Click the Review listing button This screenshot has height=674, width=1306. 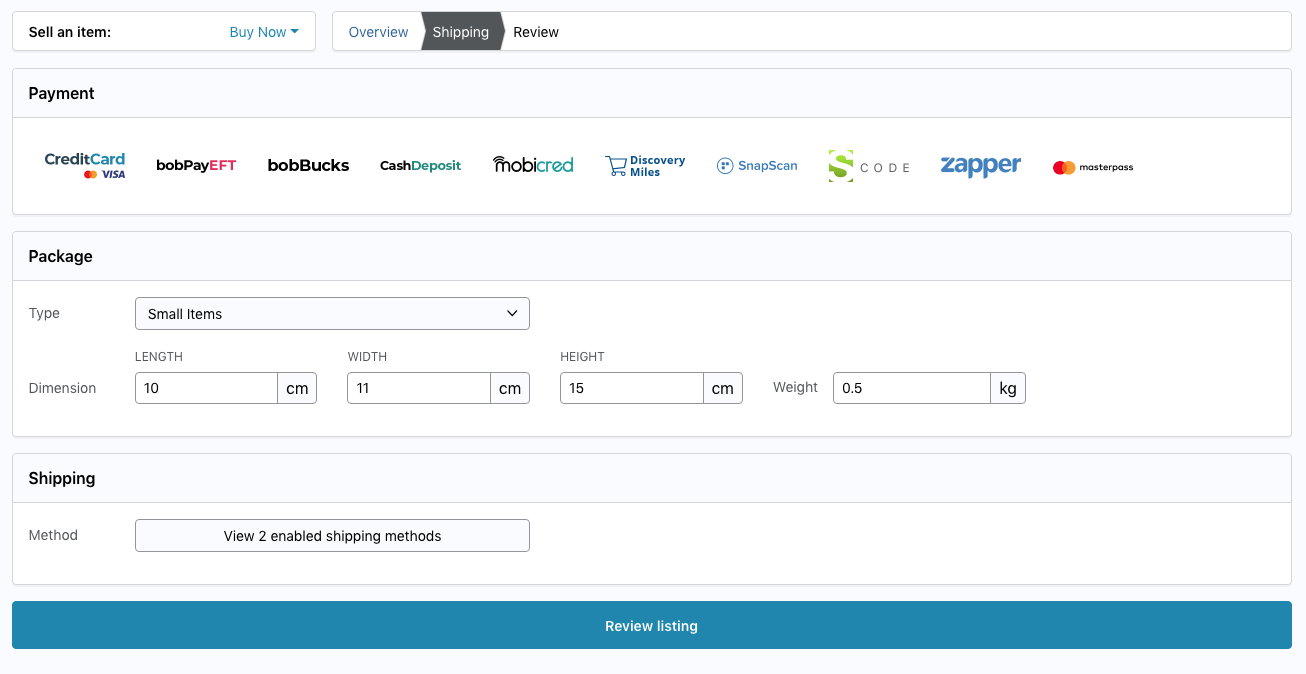pyautogui.click(x=651, y=625)
